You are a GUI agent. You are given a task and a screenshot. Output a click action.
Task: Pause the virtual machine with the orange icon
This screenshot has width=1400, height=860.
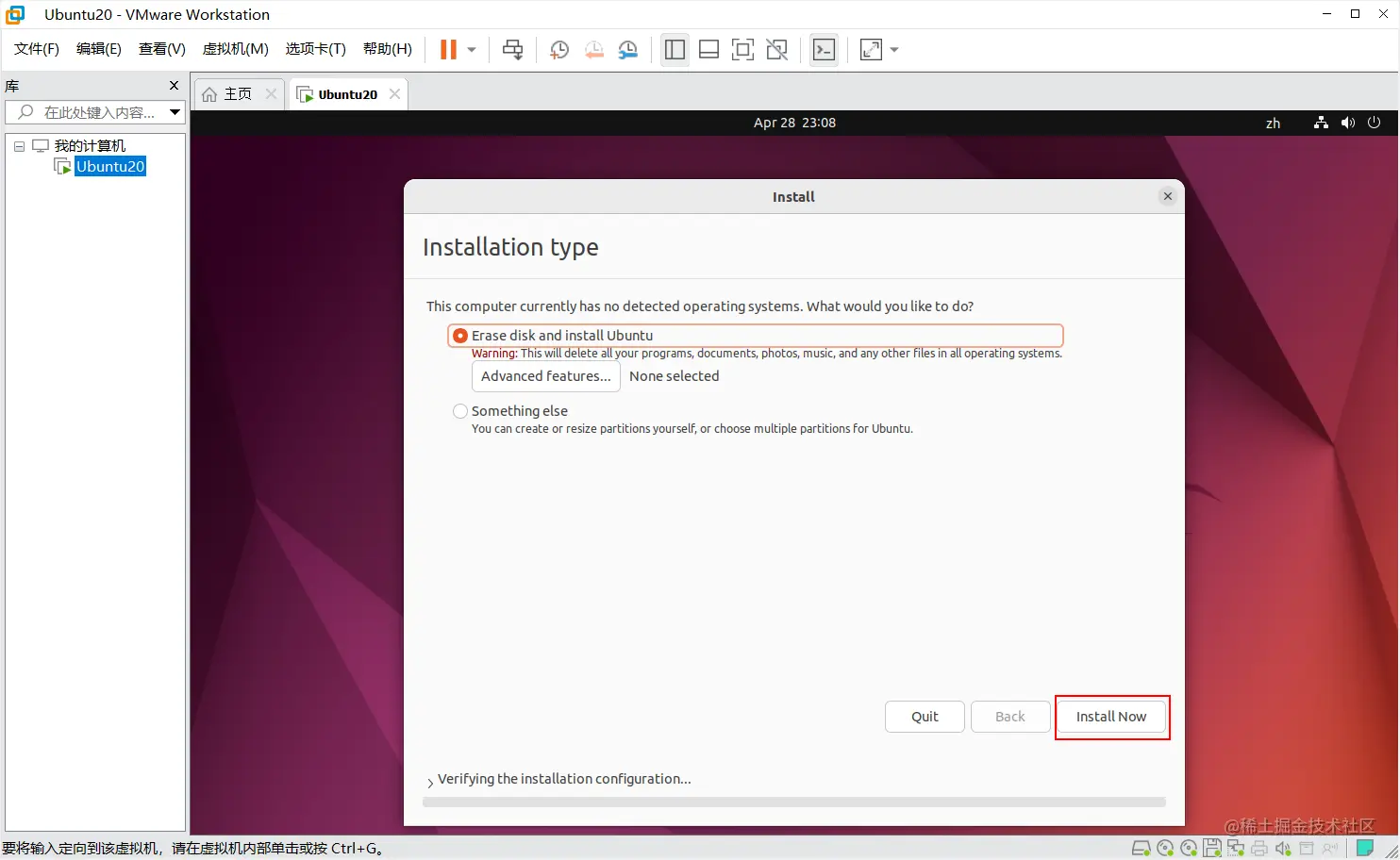click(x=448, y=50)
